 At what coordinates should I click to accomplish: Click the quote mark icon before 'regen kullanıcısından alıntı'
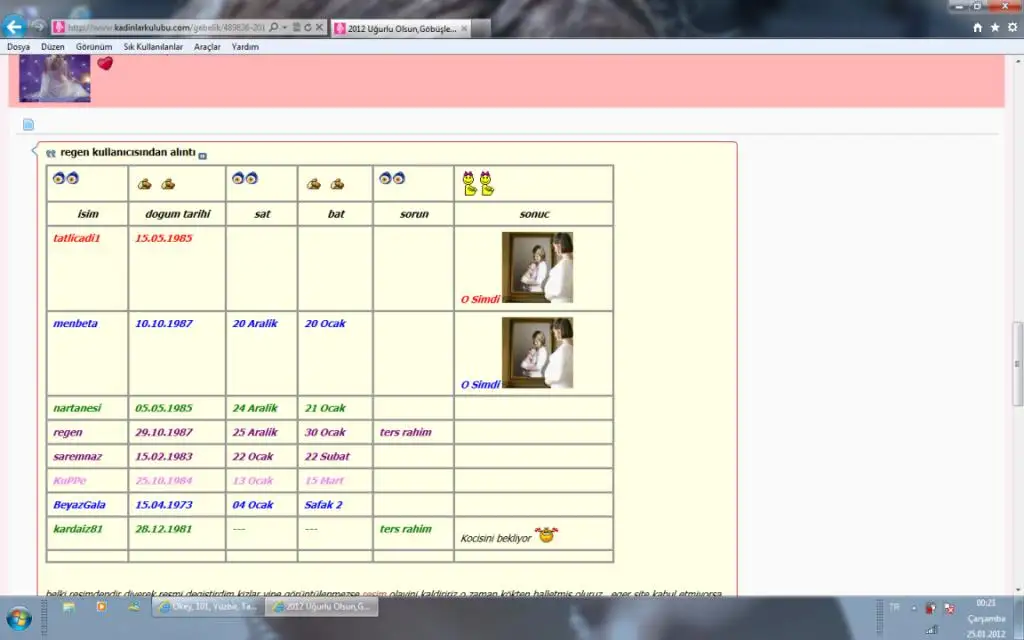click(50, 153)
